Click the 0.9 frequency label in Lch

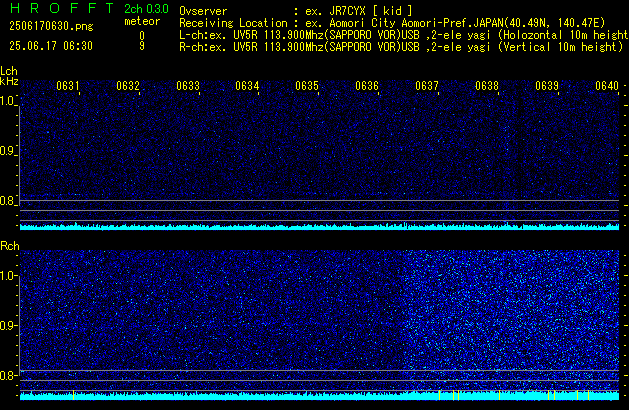(7, 151)
